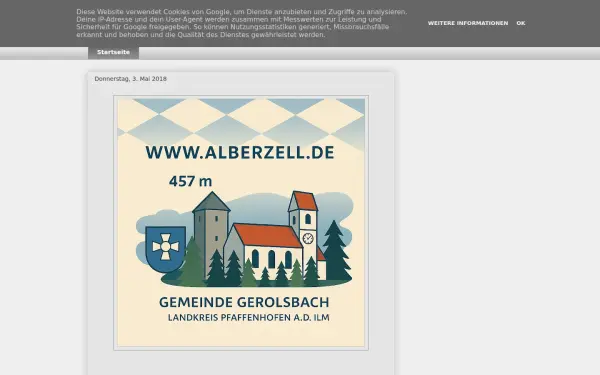This screenshot has width=600, height=375.
Task: Switch to the Startseite tab
Action: 113,52
